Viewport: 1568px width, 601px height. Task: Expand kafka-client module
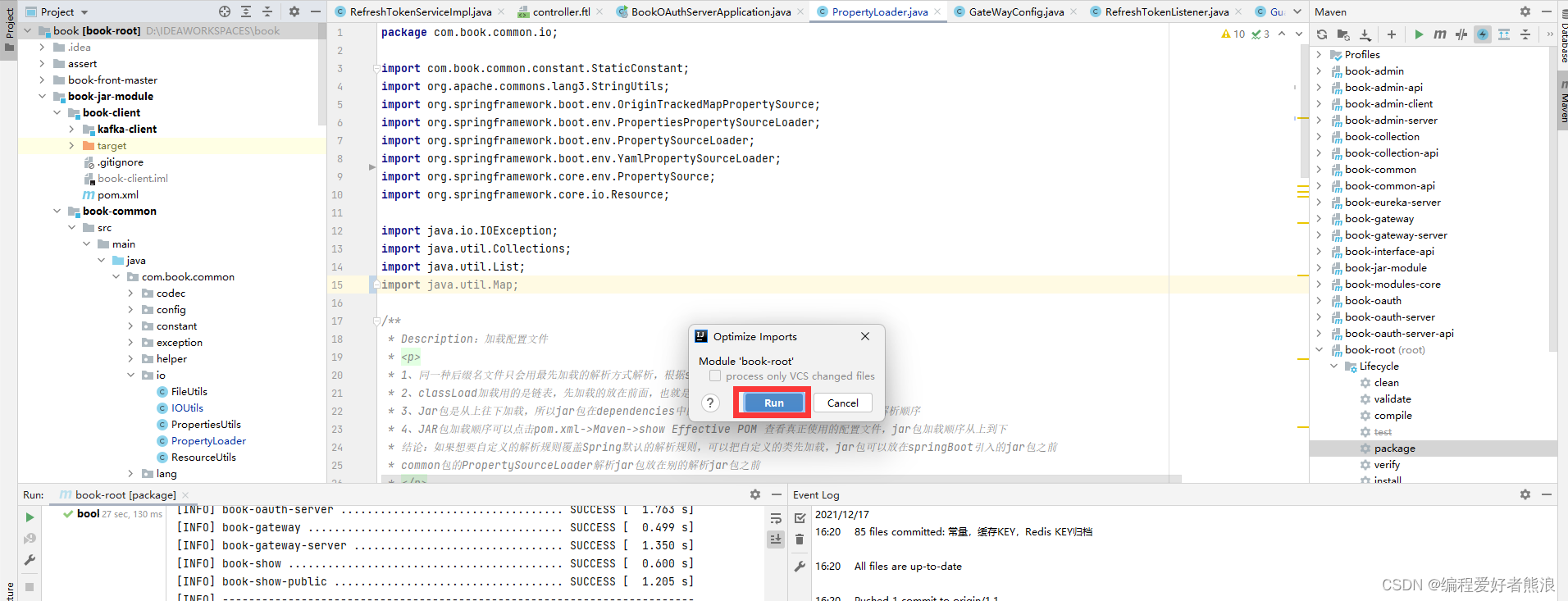(71, 130)
